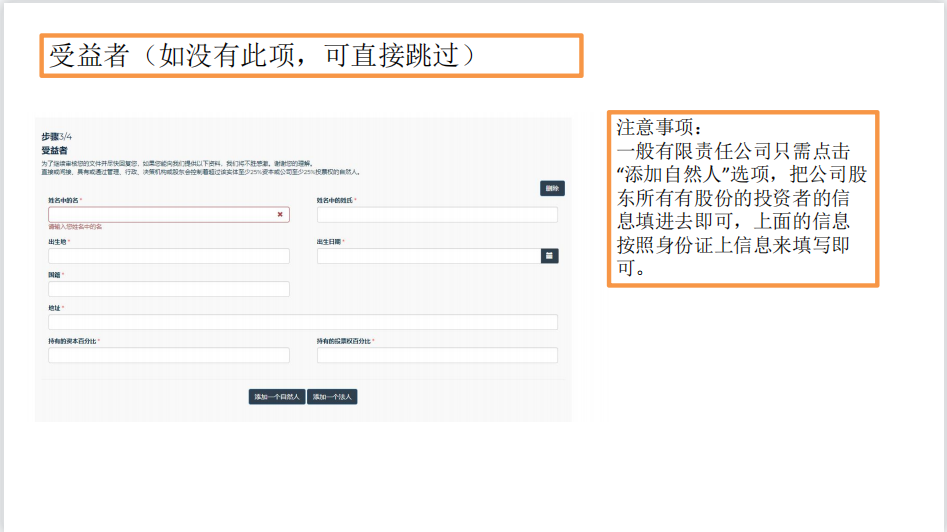Click the 姓名中的姓氏 field label

coord(336,200)
